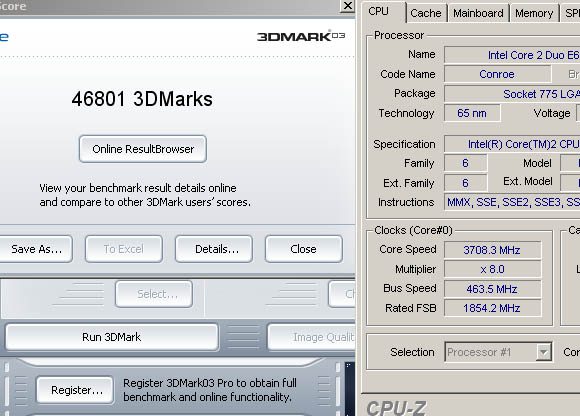Click the Online ResultBrowser button
The width and height of the screenshot is (580, 416).
[x=143, y=149]
